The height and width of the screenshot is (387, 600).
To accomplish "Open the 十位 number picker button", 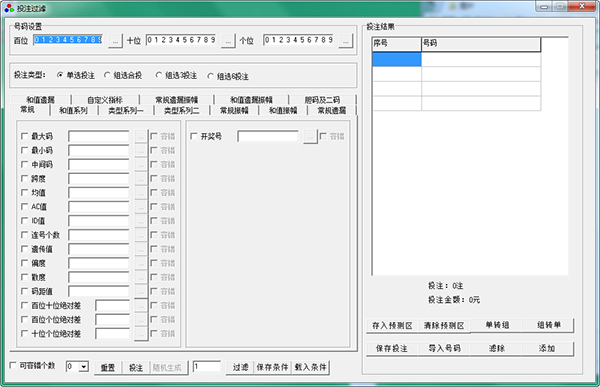I will click(x=228, y=41).
